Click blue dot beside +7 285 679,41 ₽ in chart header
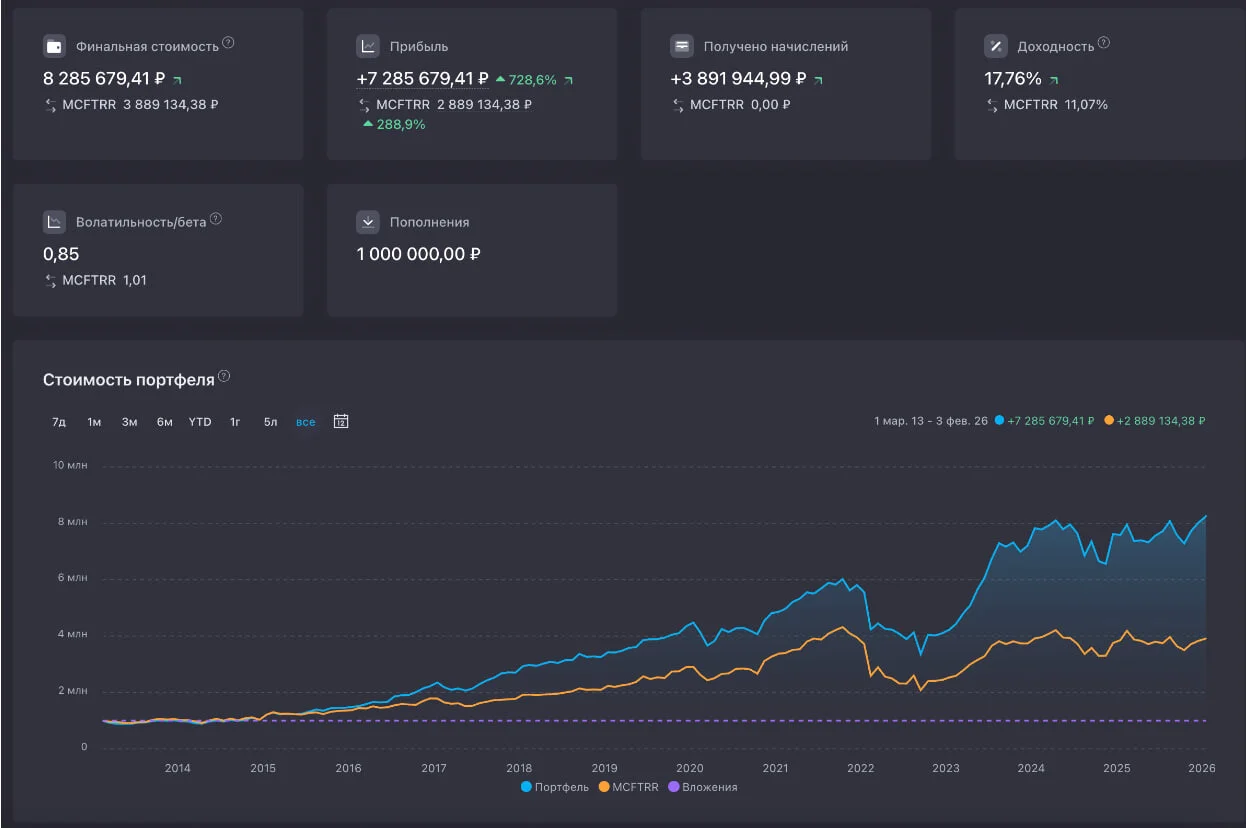This screenshot has width=1246, height=828. pos(1000,421)
